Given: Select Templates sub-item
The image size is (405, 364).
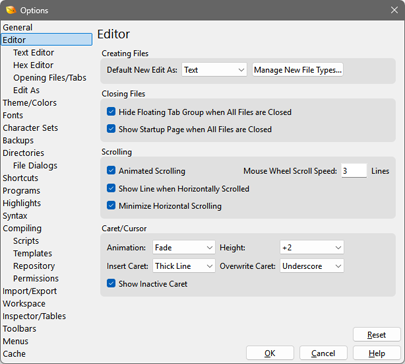Looking at the screenshot, I should tap(33, 253).
